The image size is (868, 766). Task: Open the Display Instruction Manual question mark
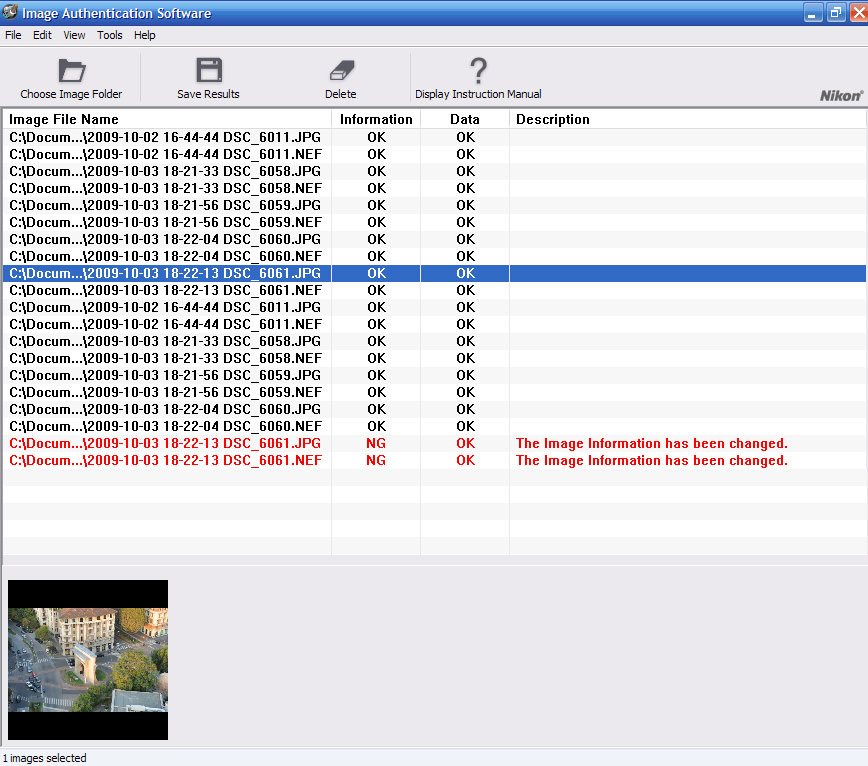coord(478,71)
